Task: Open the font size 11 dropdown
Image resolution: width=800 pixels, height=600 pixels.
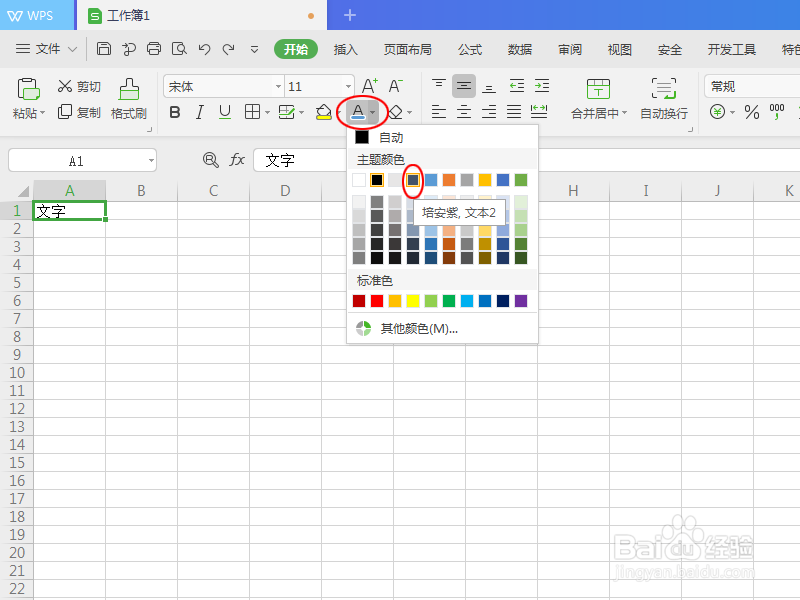Action: 348,86
